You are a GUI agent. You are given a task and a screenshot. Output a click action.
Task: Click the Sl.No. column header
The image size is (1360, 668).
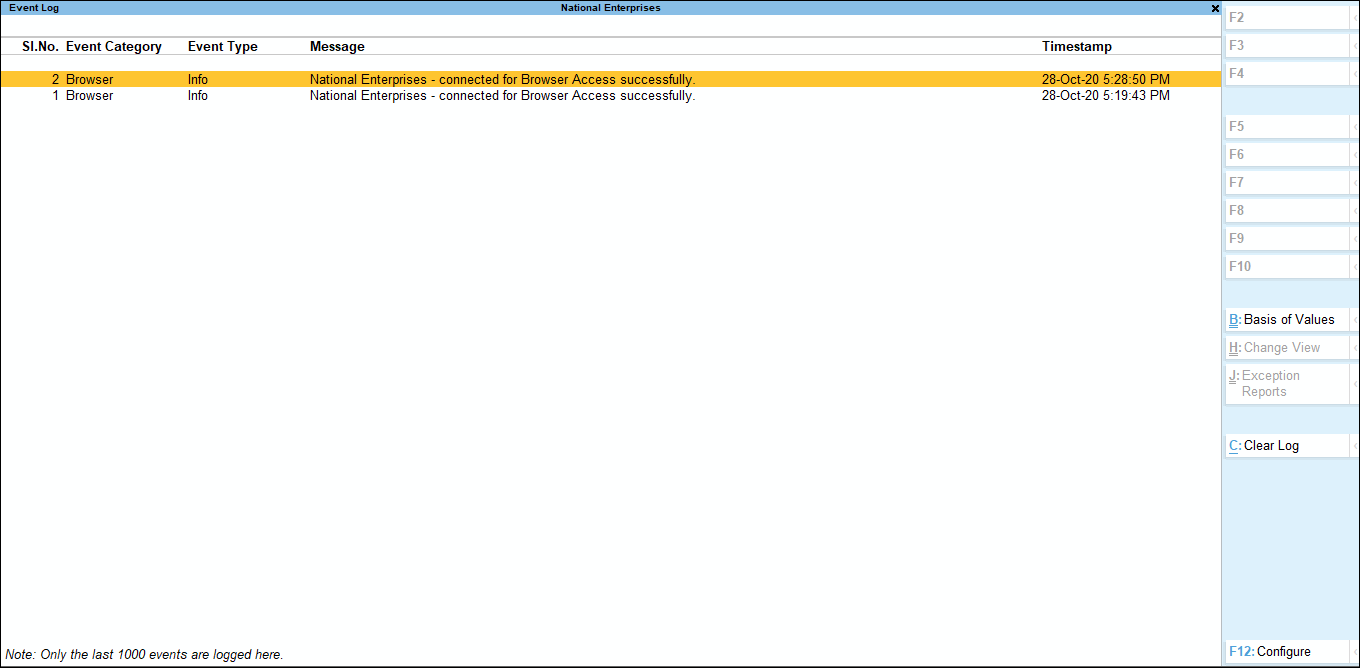click(40, 47)
